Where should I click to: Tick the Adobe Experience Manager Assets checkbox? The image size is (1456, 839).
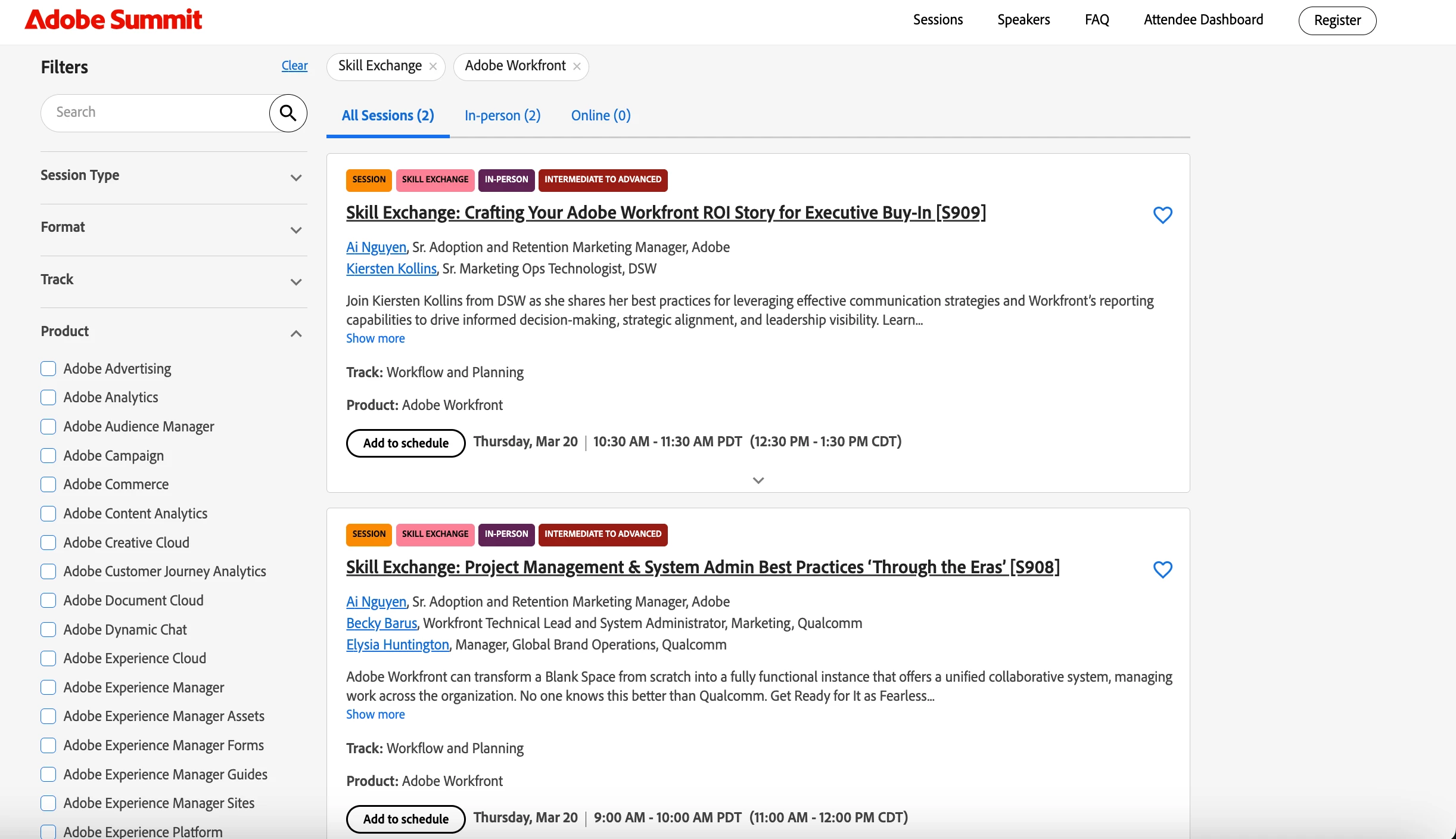click(48, 716)
